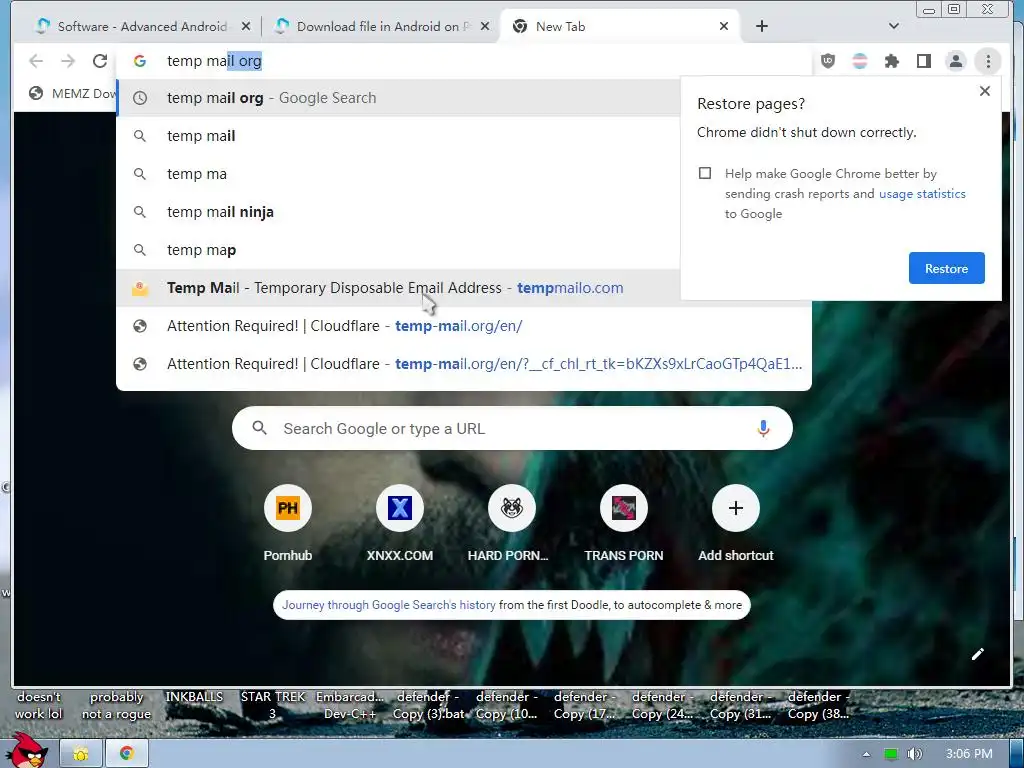This screenshot has width=1024, height=768.
Task: Open the uBlock shield extension icon
Action: (828, 61)
